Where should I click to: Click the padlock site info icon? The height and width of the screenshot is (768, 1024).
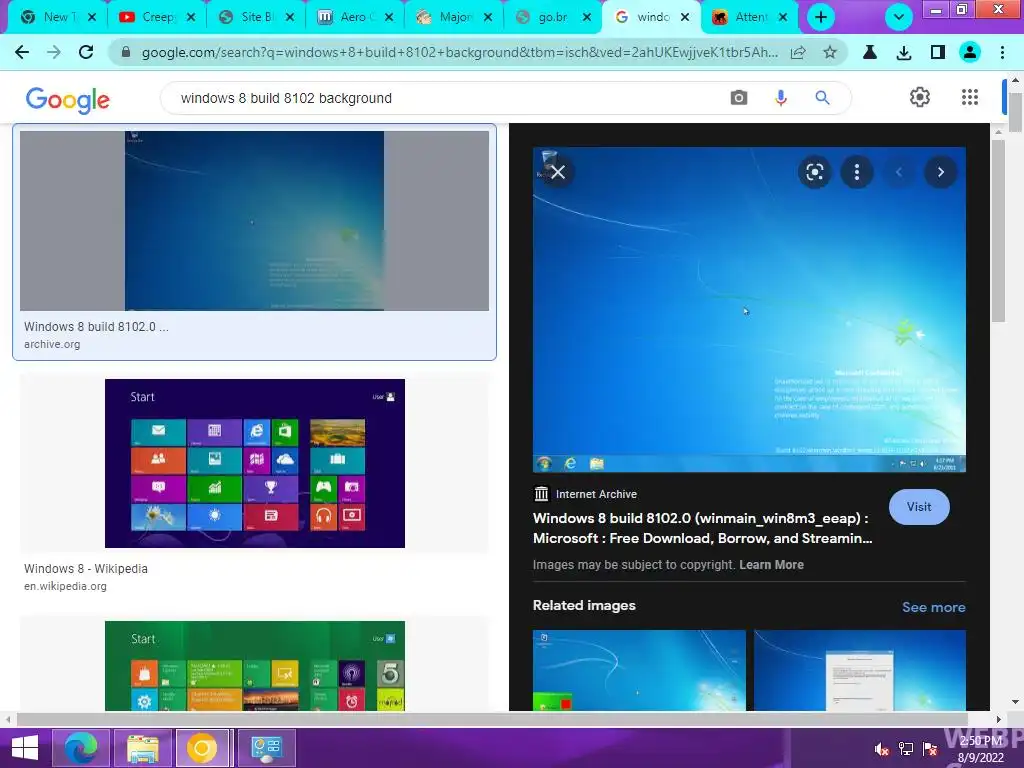[126, 52]
